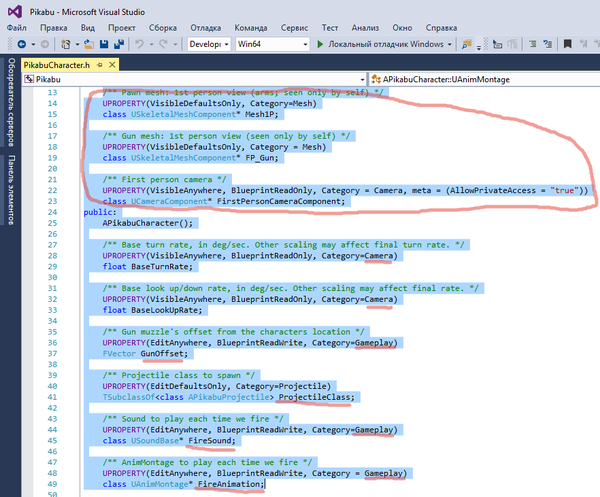Screen dimensions: 600x497
Task: Close the PikabuCharacter.h tab
Action: click(113, 65)
